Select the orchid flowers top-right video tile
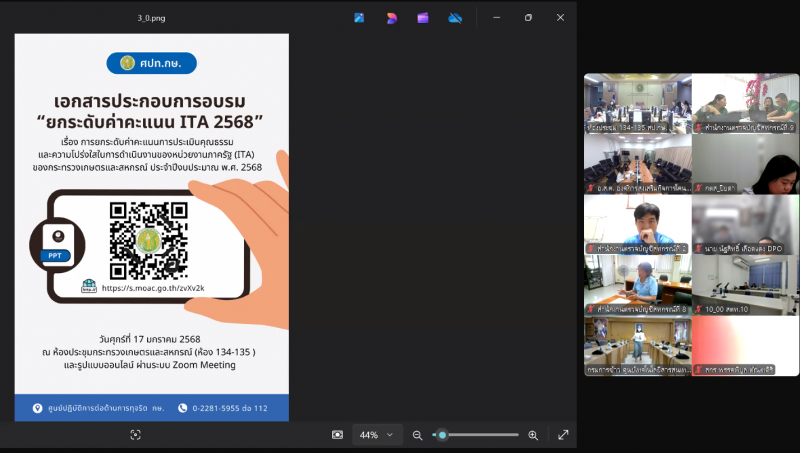 pos(745,104)
